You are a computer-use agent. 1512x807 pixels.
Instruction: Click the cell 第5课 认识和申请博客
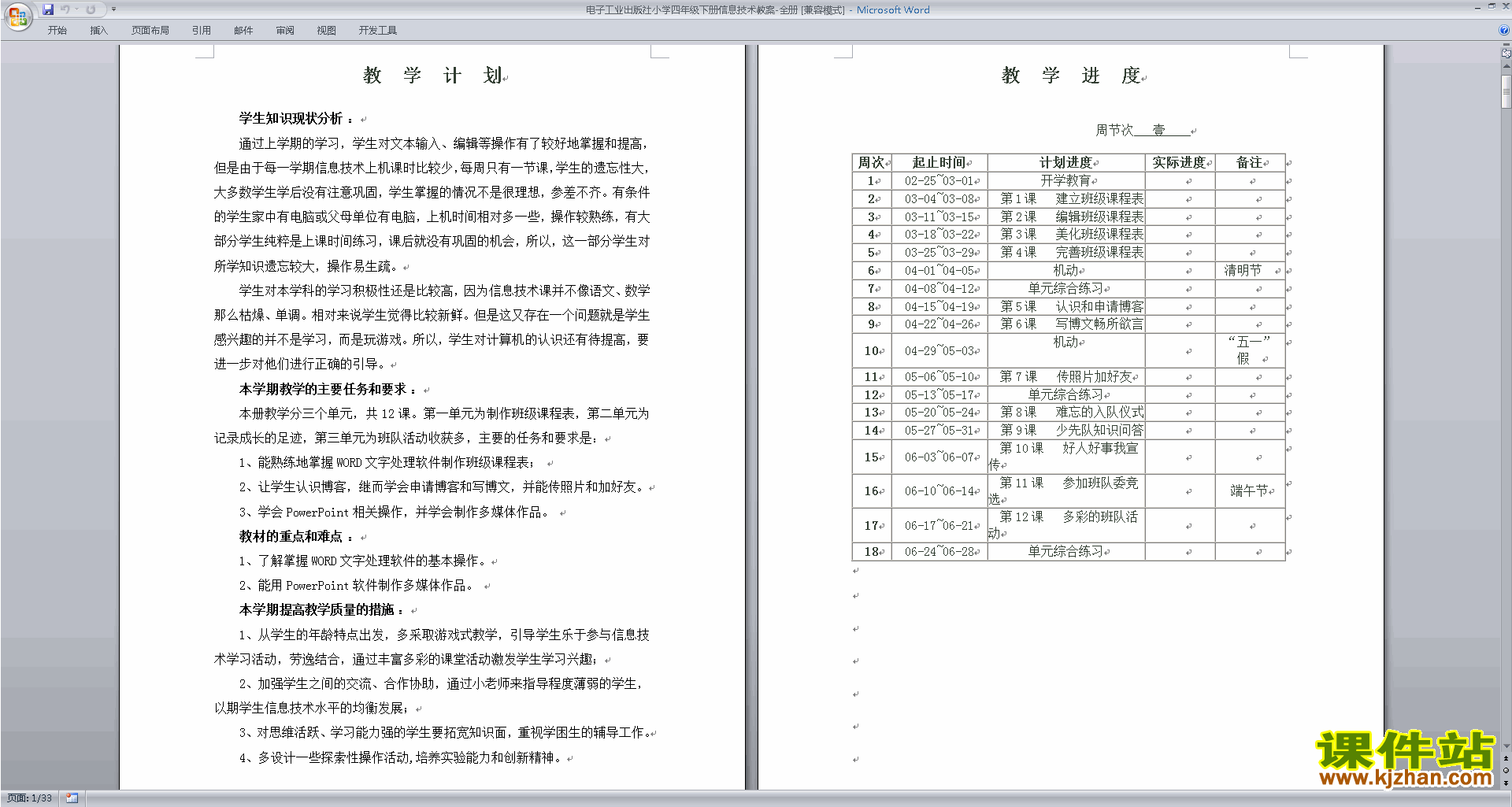(1066, 306)
